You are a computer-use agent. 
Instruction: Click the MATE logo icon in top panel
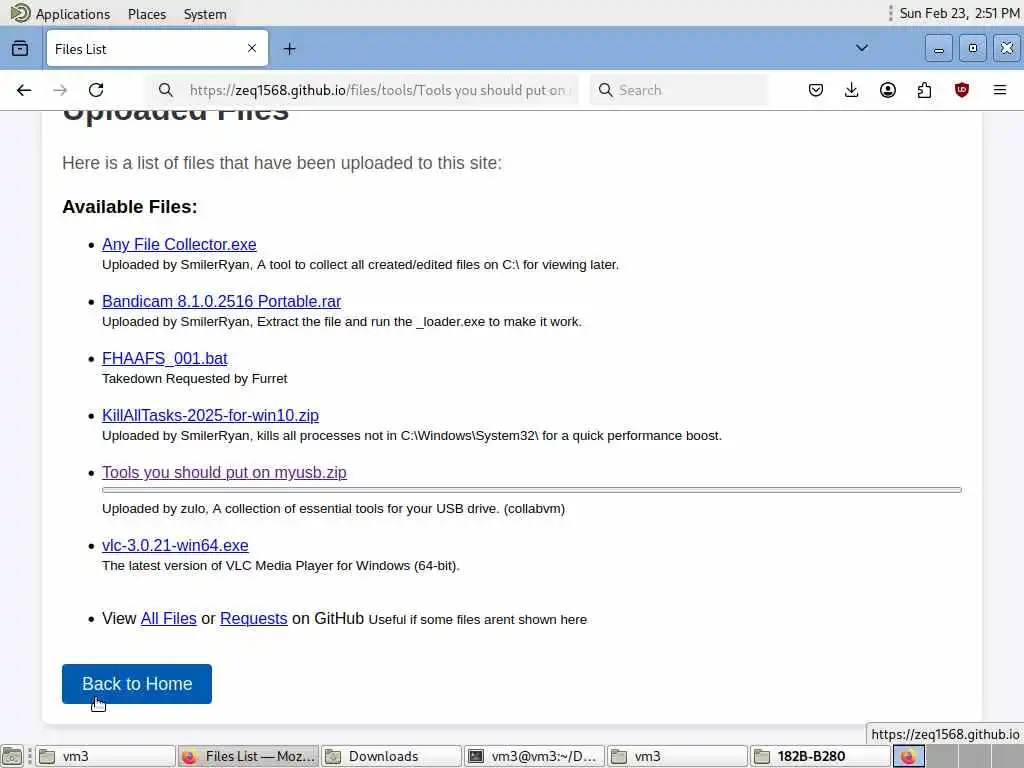click(20, 13)
